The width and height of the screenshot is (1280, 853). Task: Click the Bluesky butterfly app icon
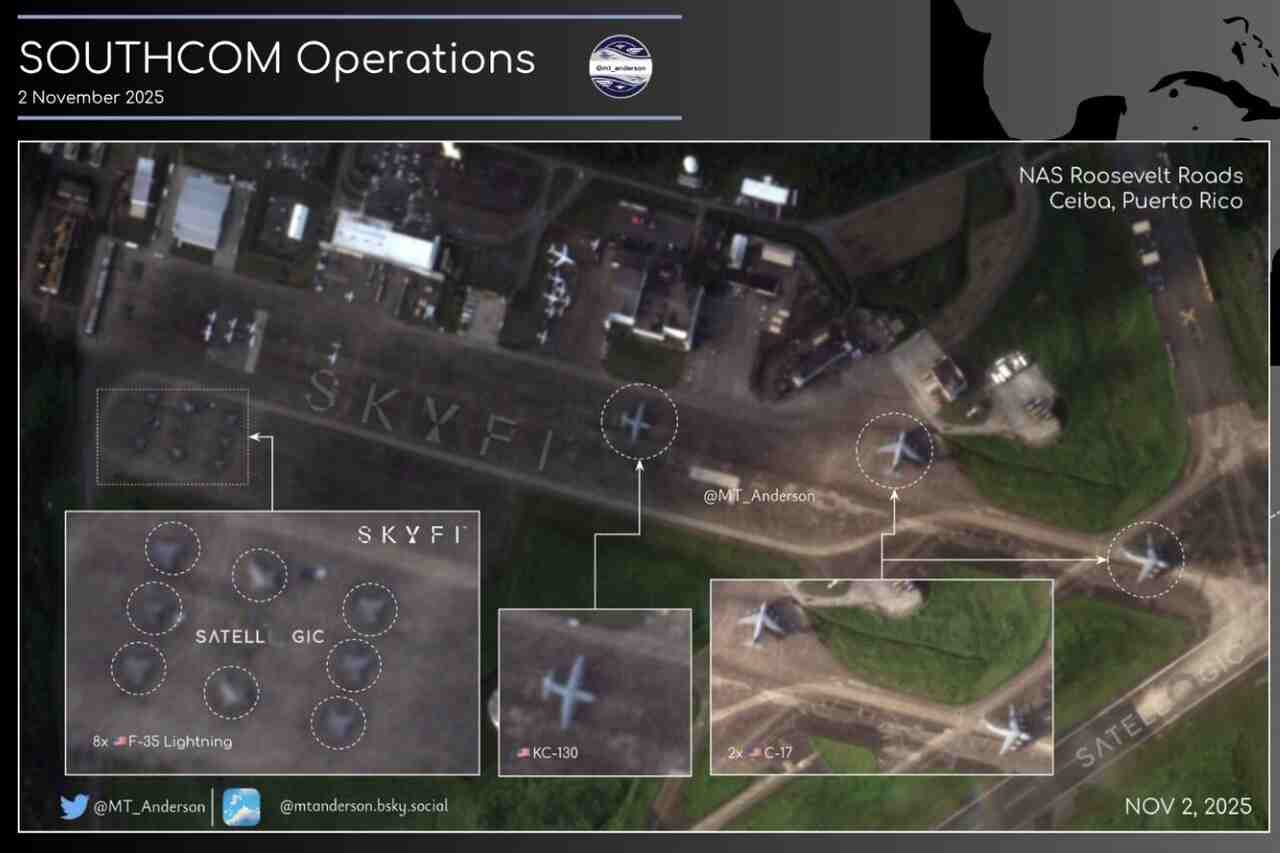tap(242, 807)
